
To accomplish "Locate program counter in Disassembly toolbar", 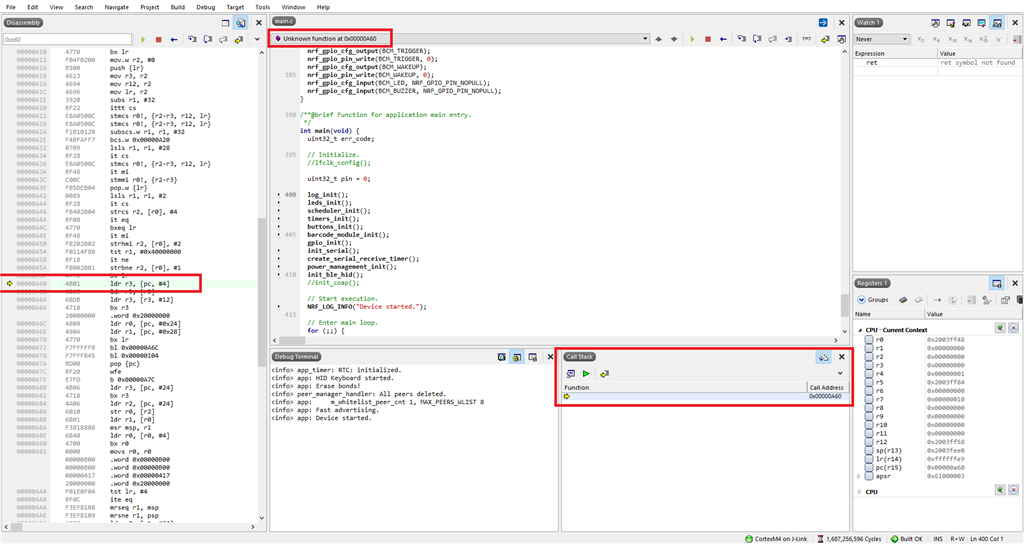I will [x=239, y=39].
